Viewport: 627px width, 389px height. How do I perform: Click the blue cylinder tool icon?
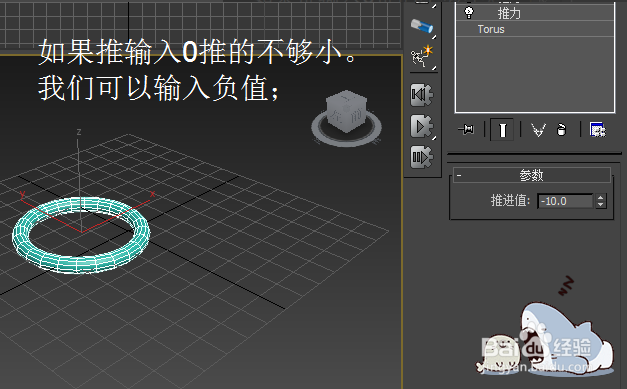(422, 26)
